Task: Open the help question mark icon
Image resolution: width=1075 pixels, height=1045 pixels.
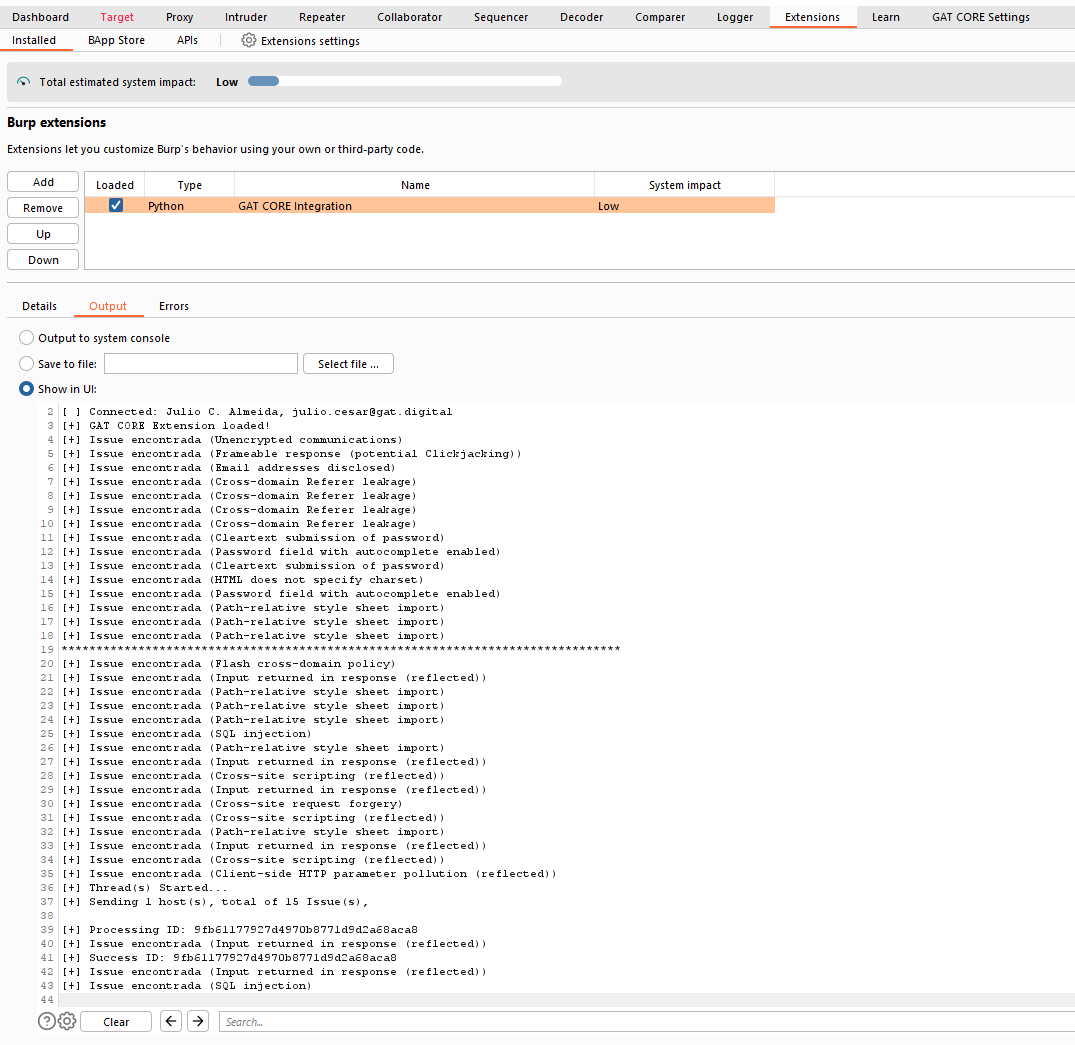Action: [x=47, y=1021]
